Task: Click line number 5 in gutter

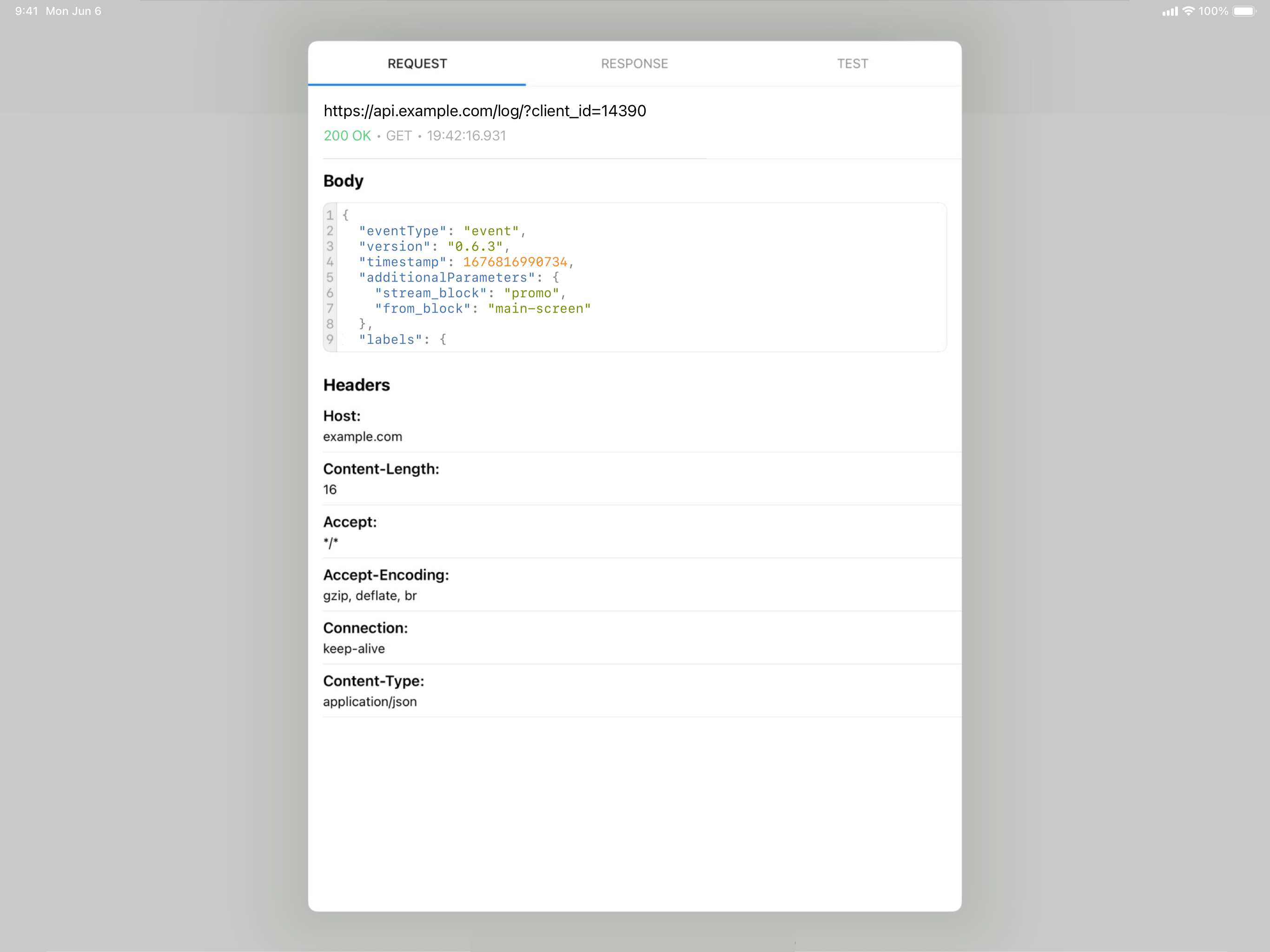Action: tap(330, 278)
